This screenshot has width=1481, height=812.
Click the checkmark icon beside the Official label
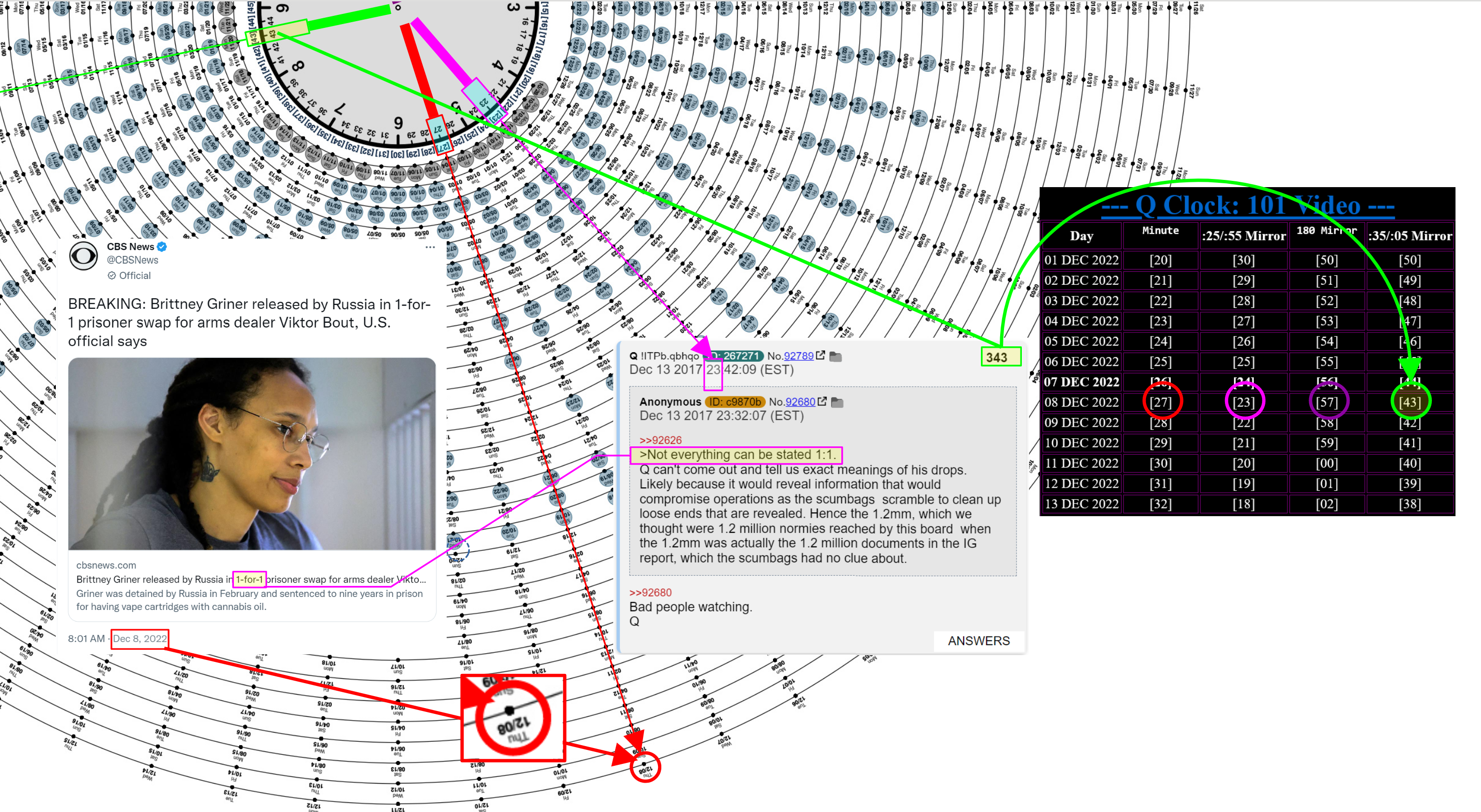(x=112, y=276)
